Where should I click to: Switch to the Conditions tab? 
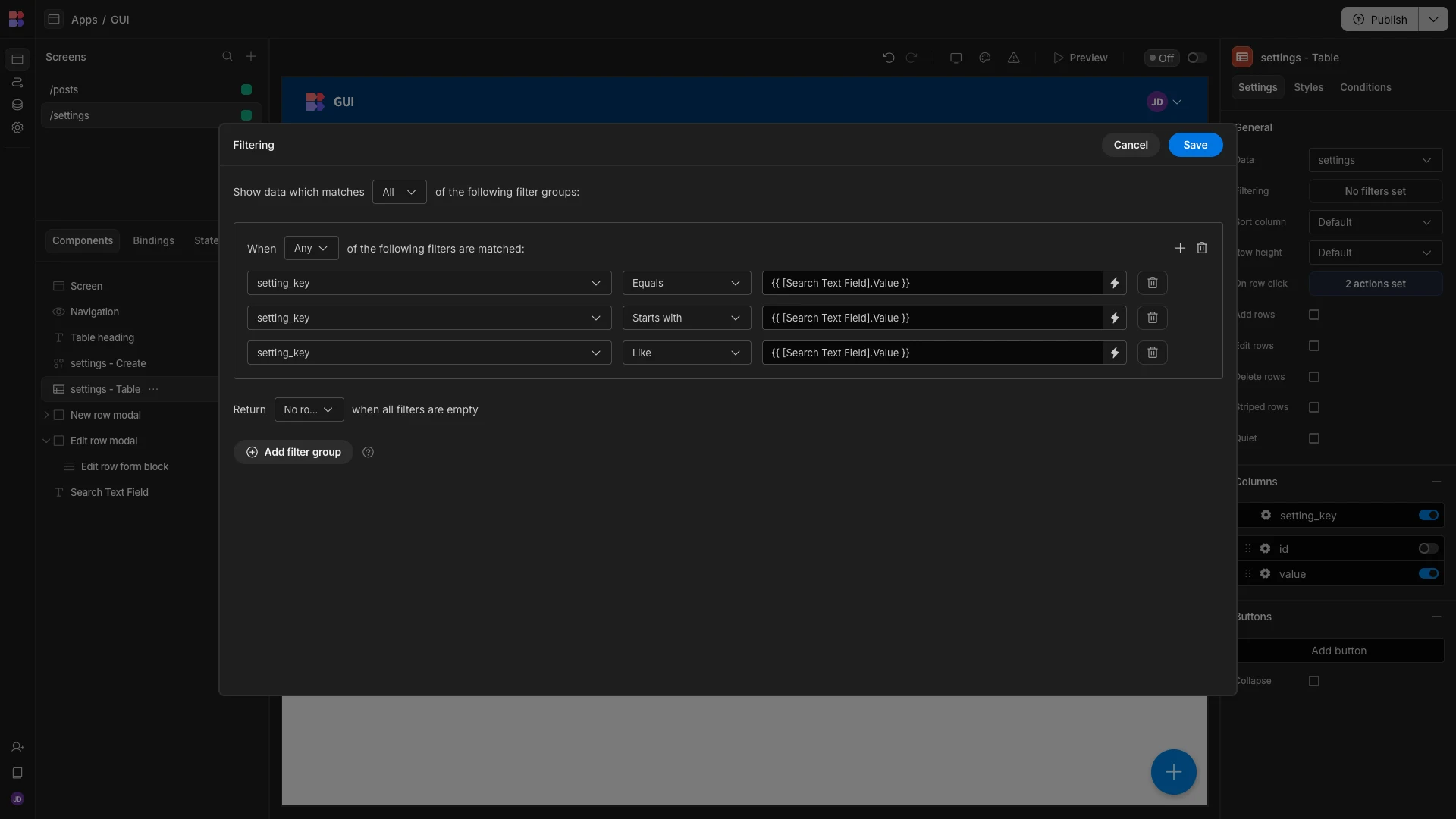[1365, 87]
